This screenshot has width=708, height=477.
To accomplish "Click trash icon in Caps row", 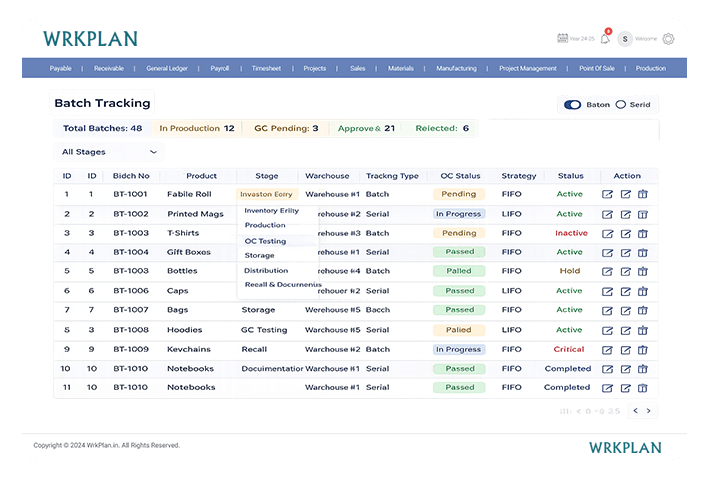I will (x=643, y=291).
